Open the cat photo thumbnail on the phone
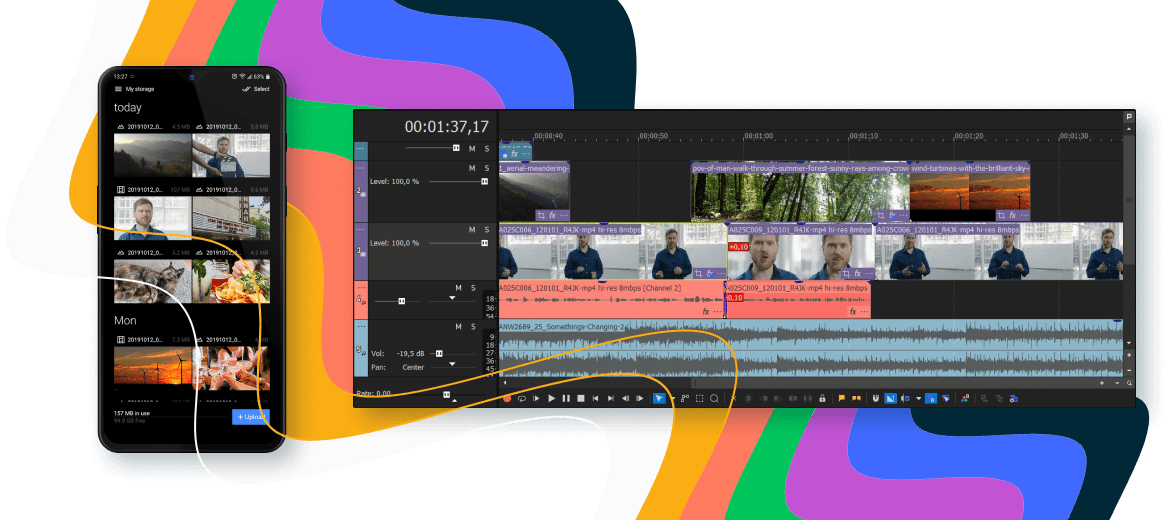This screenshot has height=520, width=1170. [152, 281]
